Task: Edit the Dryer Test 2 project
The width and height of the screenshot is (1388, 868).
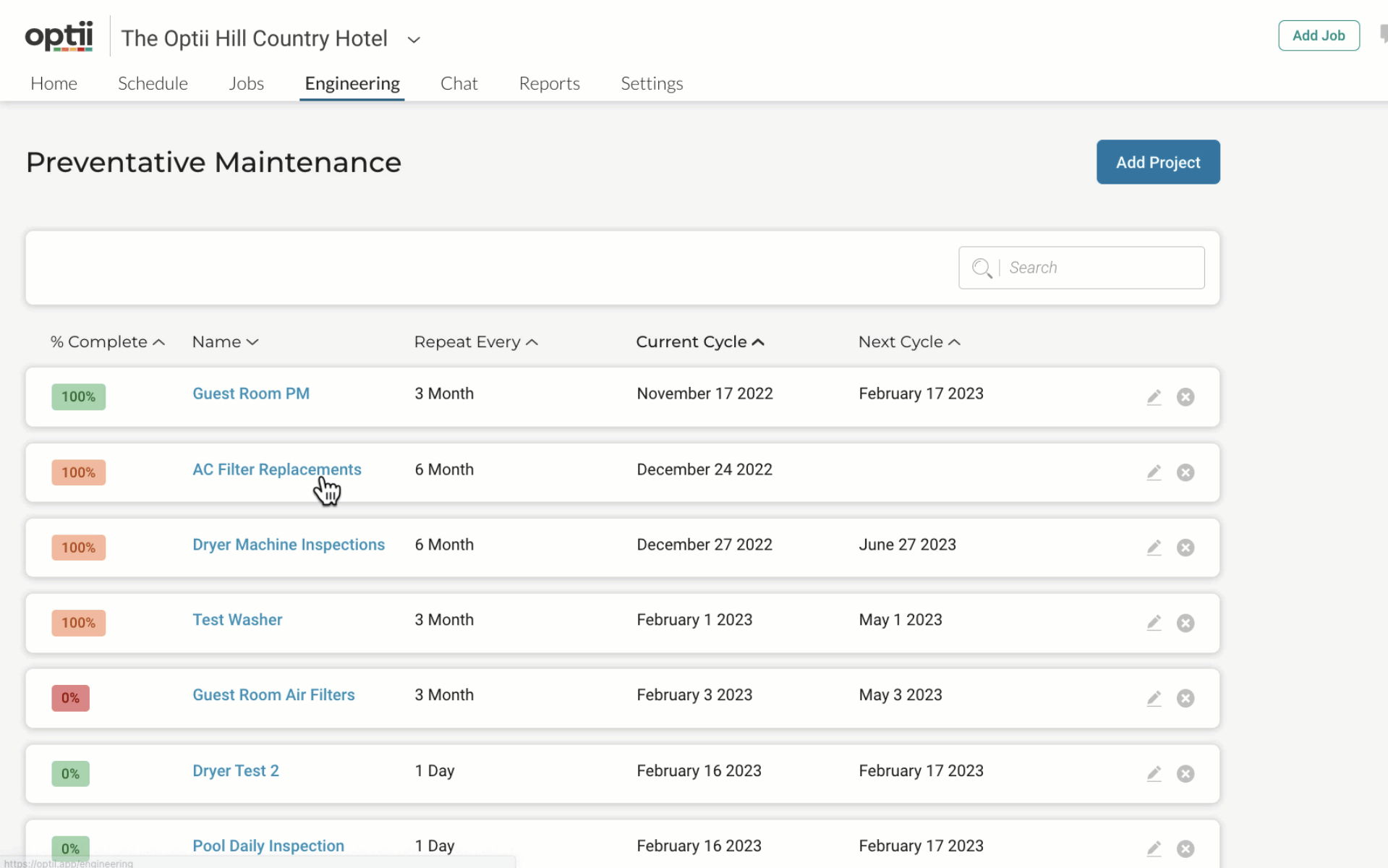Action: (x=1154, y=774)
